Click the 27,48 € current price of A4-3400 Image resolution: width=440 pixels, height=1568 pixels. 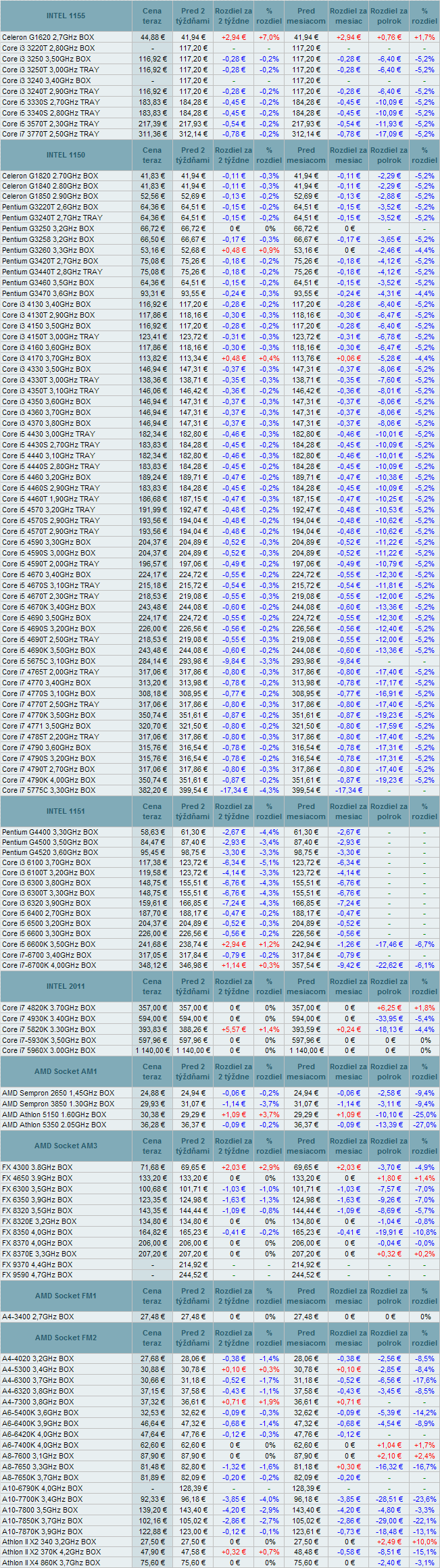(x=153, y=1317)
